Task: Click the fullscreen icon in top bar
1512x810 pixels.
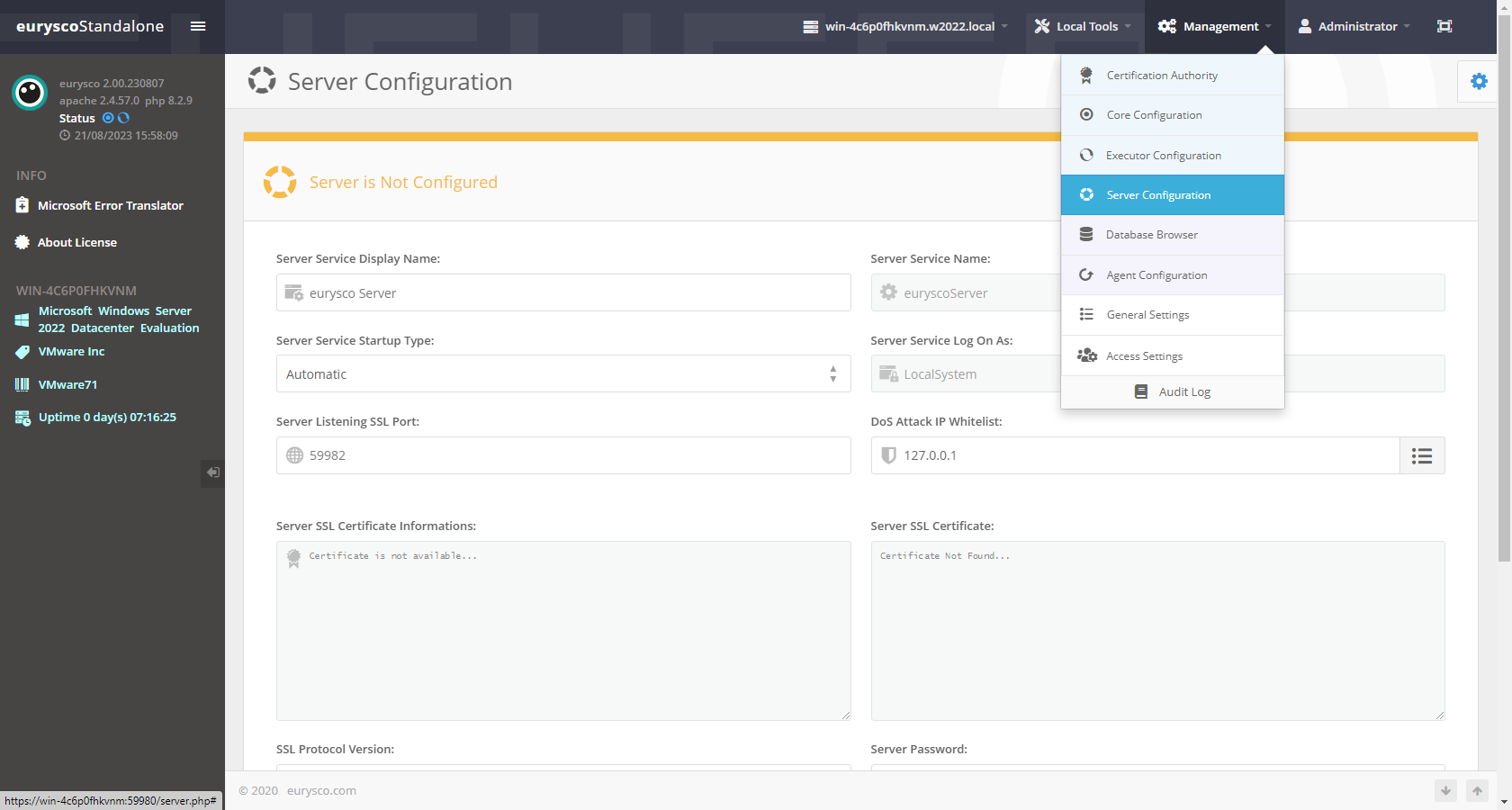Action: click(1444, 26)
